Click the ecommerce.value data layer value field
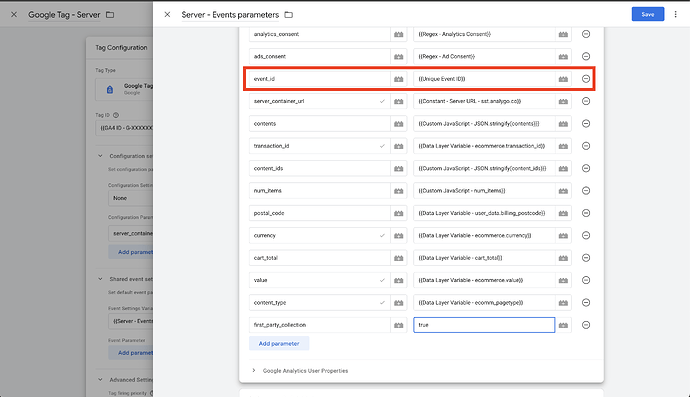The height and width of the screenshot is (397, 690). point(484,280)
